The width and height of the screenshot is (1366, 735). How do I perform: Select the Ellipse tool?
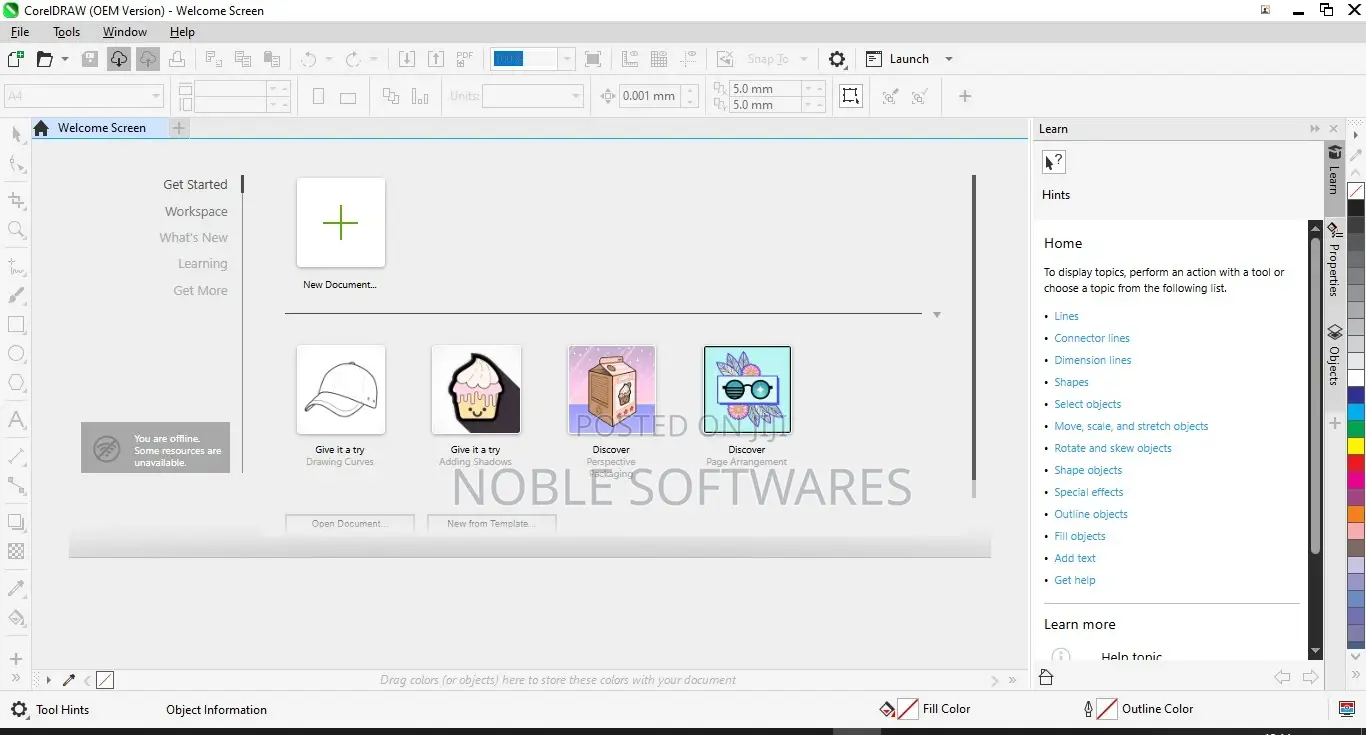[x=16, y=353]
